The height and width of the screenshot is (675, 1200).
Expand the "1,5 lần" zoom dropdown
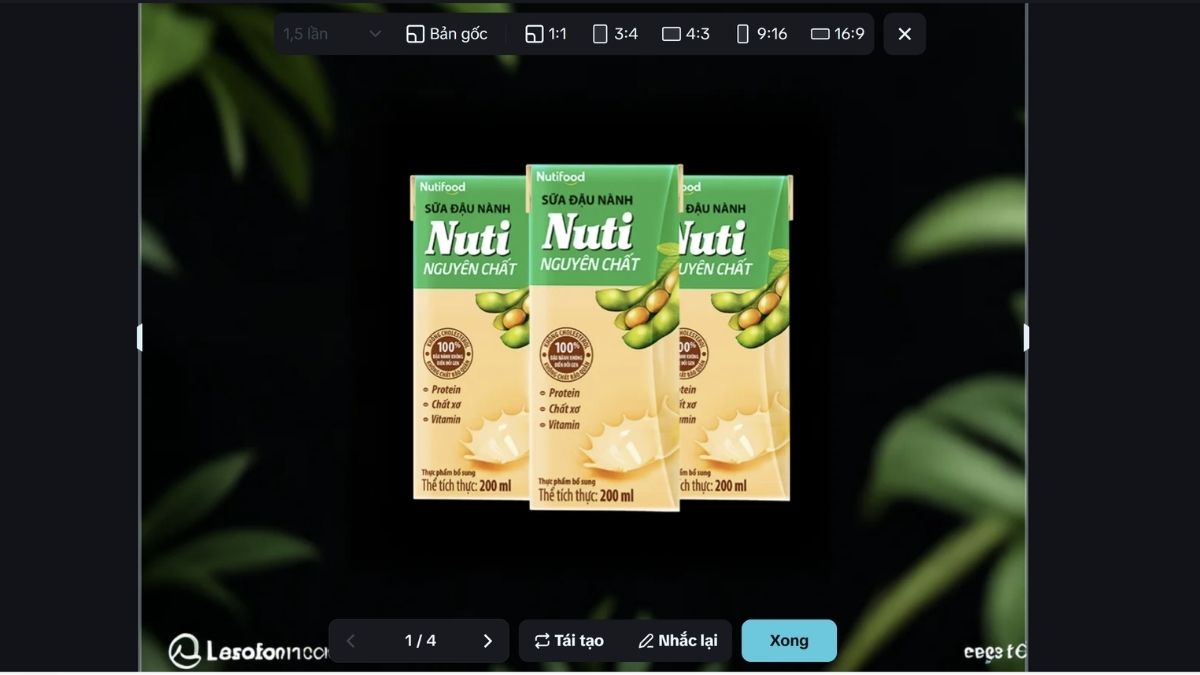pos(332,34)
